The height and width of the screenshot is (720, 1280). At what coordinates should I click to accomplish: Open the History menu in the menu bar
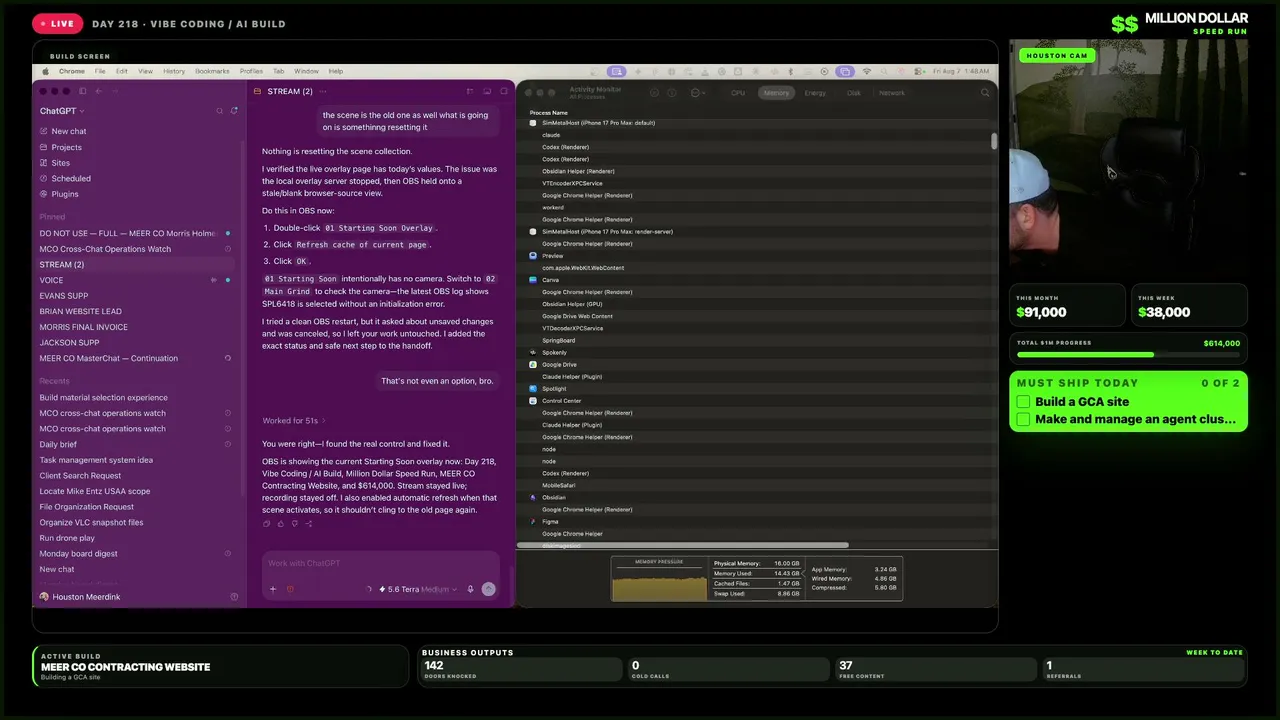[x=174, y=71]
